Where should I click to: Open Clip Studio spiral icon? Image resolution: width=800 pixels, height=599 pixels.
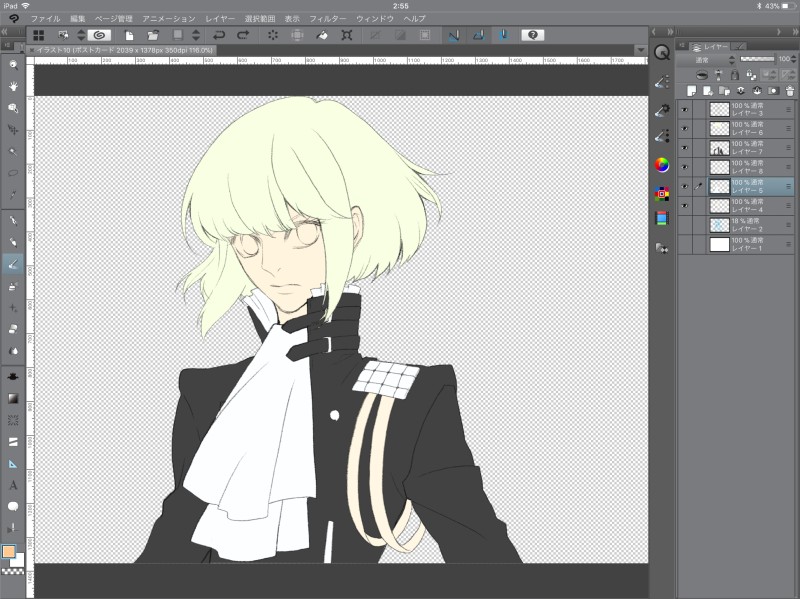pos(99,35)
